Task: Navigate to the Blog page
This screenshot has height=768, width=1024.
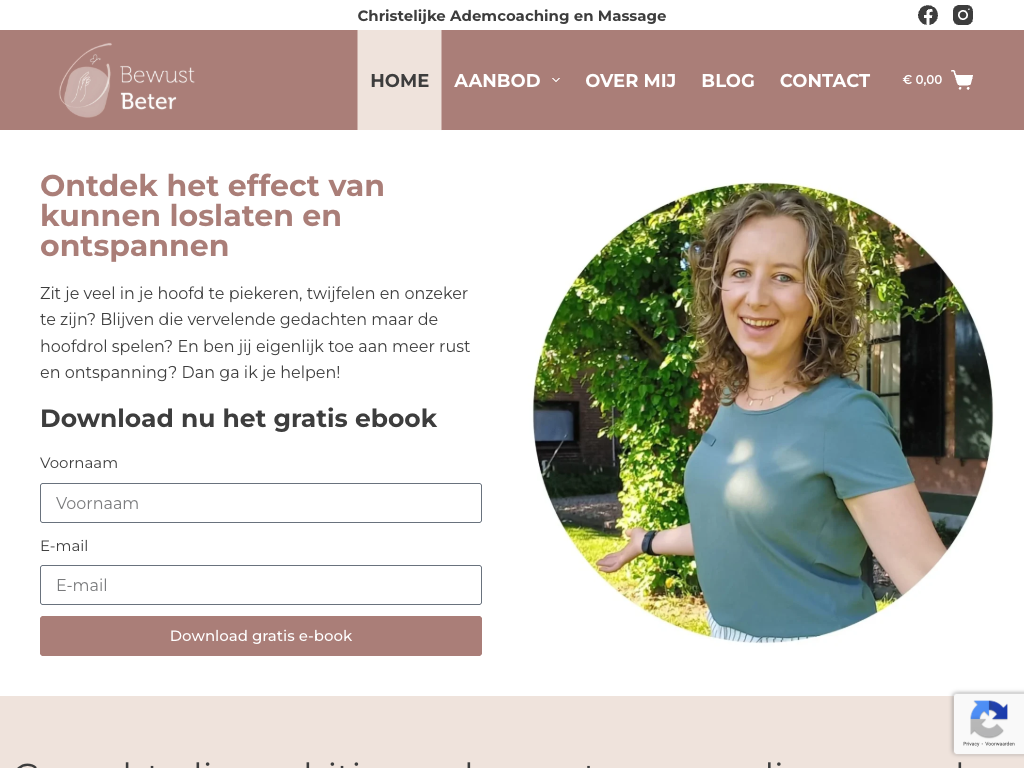Action: coord(728,80)
